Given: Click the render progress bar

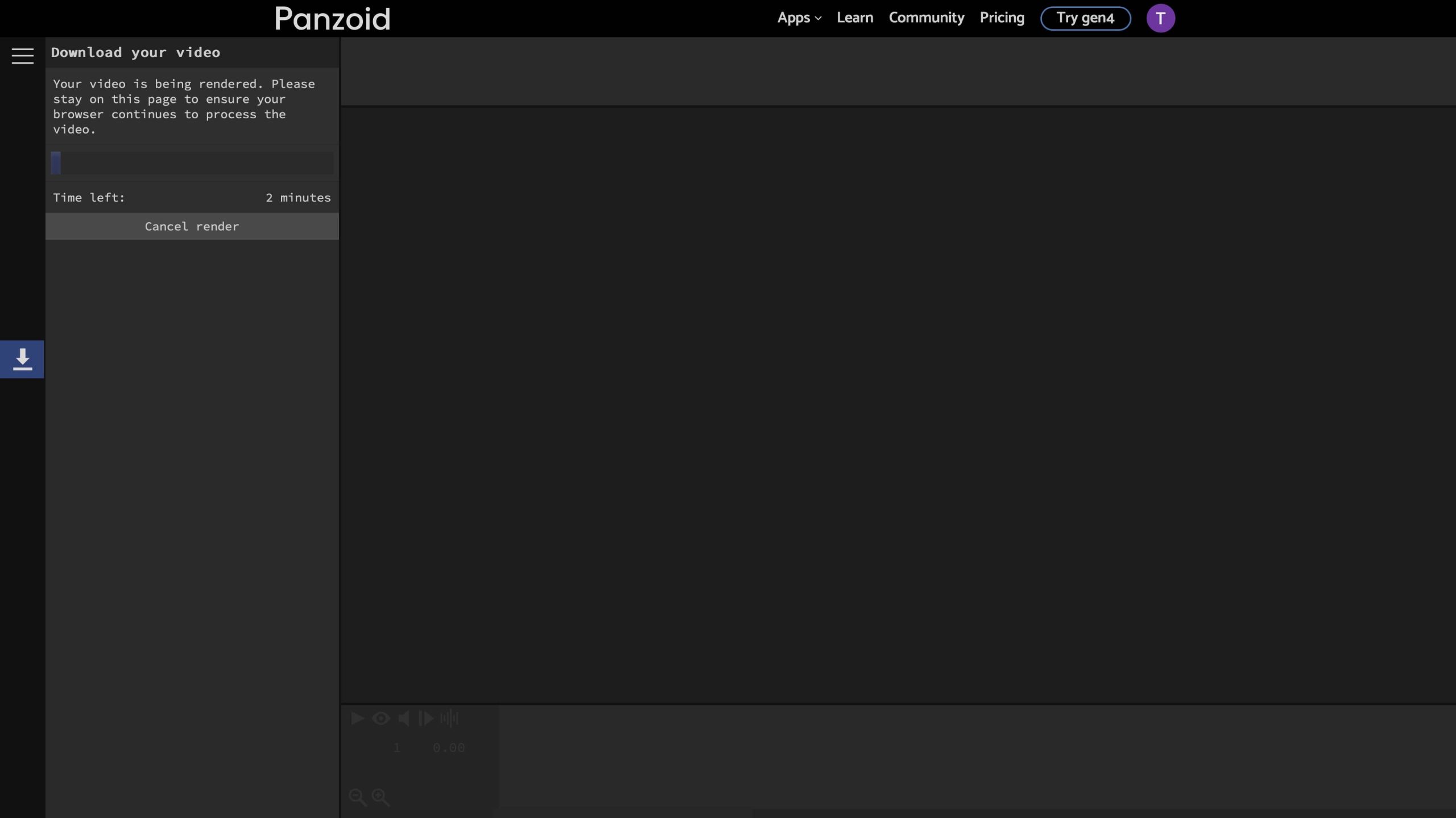Looking at the screenshot, I should pos(192,163).
